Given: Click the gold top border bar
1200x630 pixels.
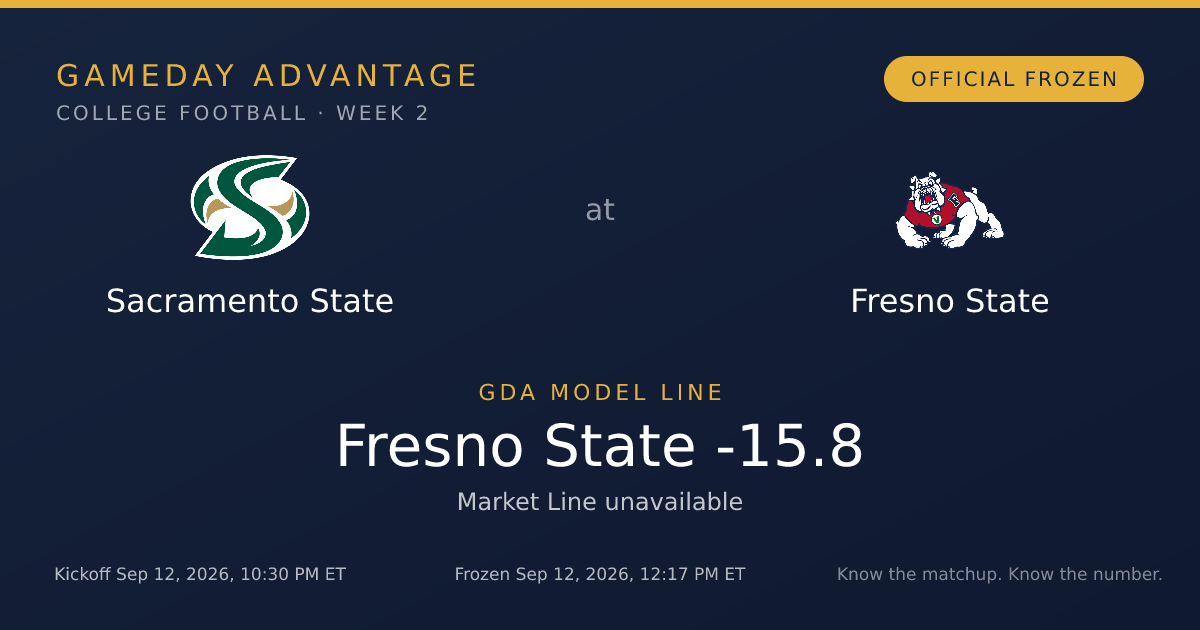Looking at the screenshot, I should [x=600, y=4].
